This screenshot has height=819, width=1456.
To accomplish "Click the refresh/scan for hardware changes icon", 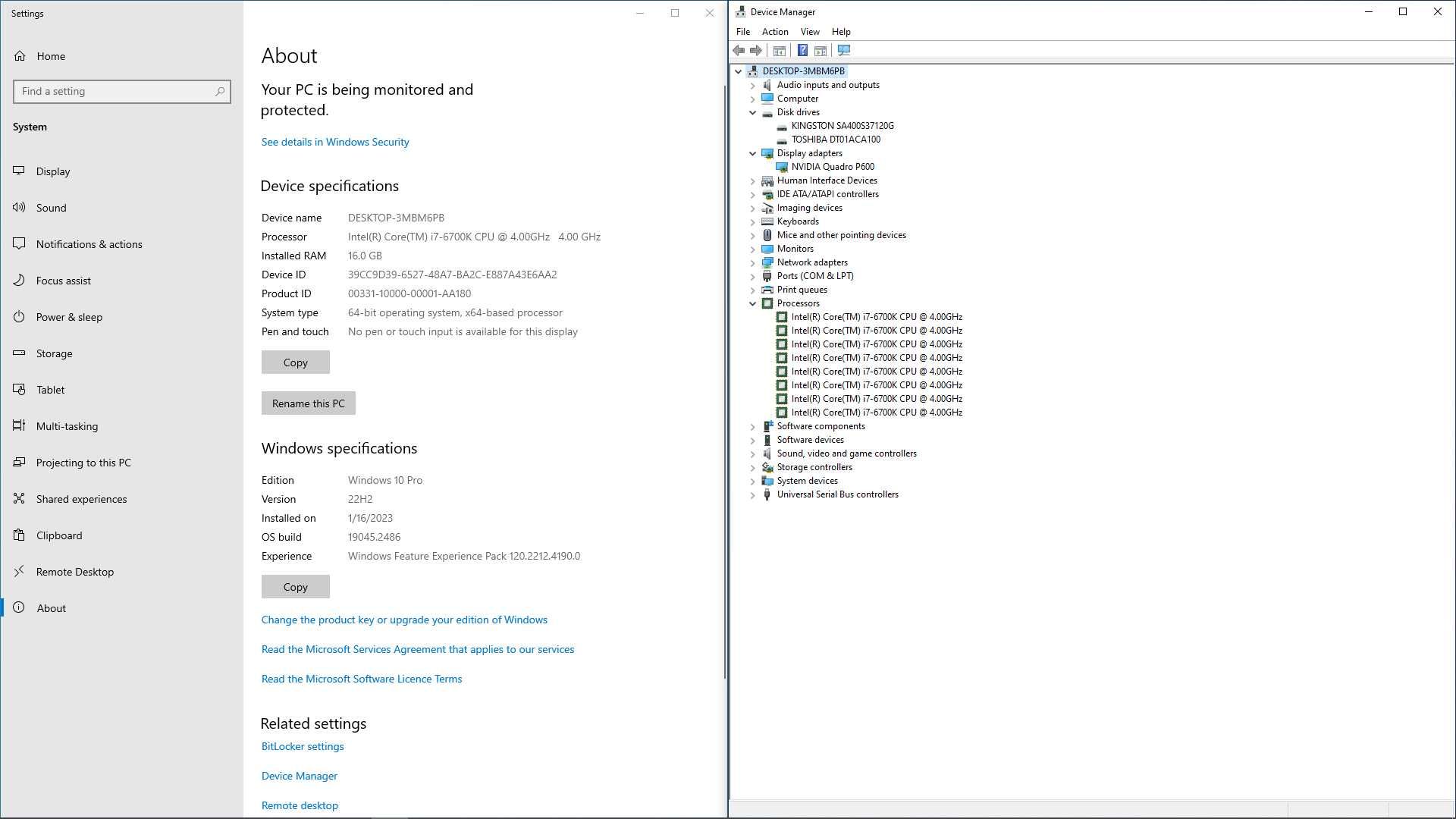I will (844, 50).
